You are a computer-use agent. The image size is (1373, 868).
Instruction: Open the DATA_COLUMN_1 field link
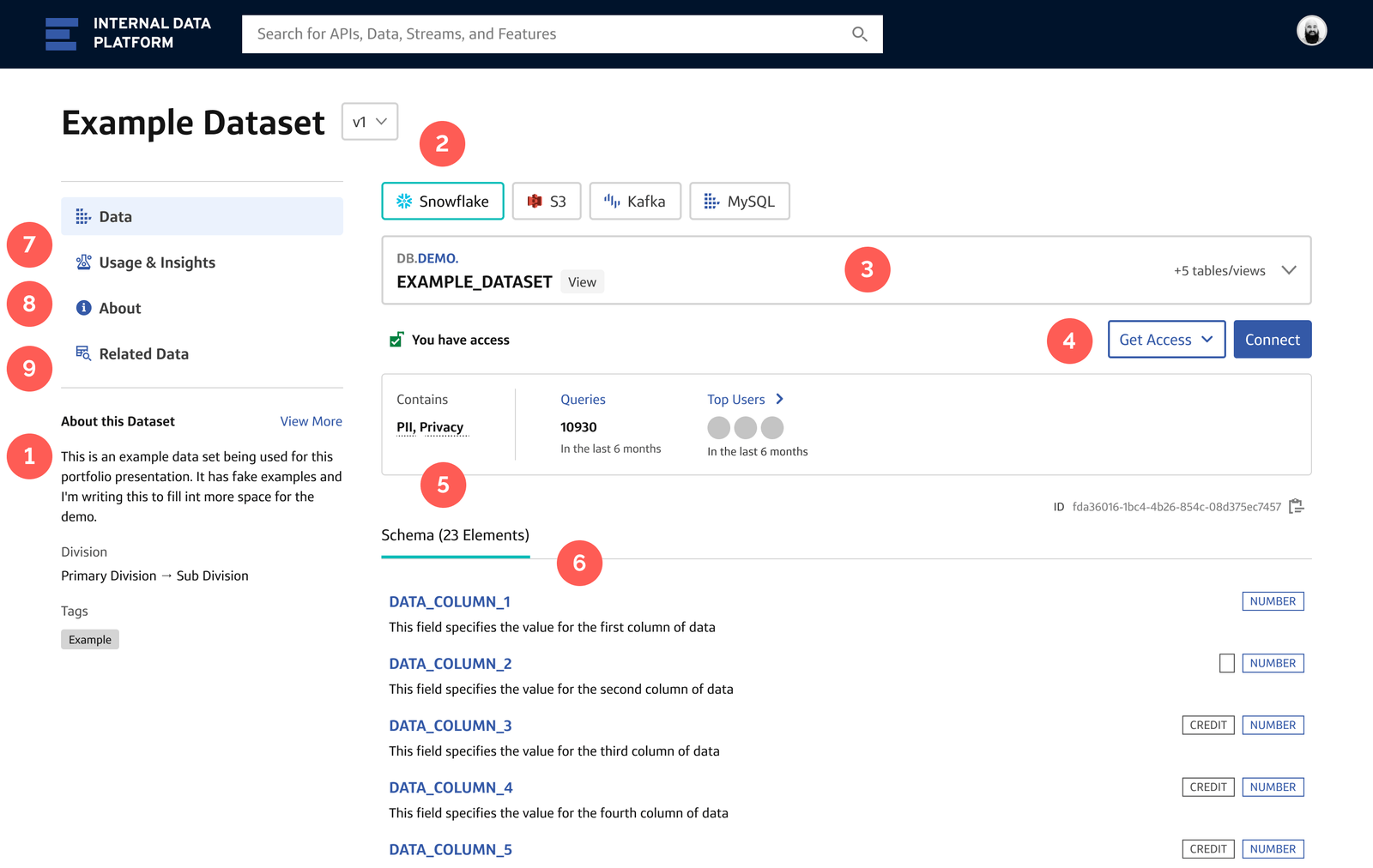click(450, 602)
